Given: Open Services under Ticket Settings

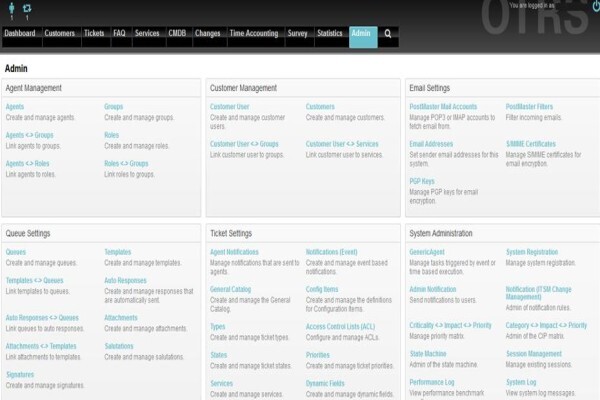Looking at the screenshot, I should 222,383.
